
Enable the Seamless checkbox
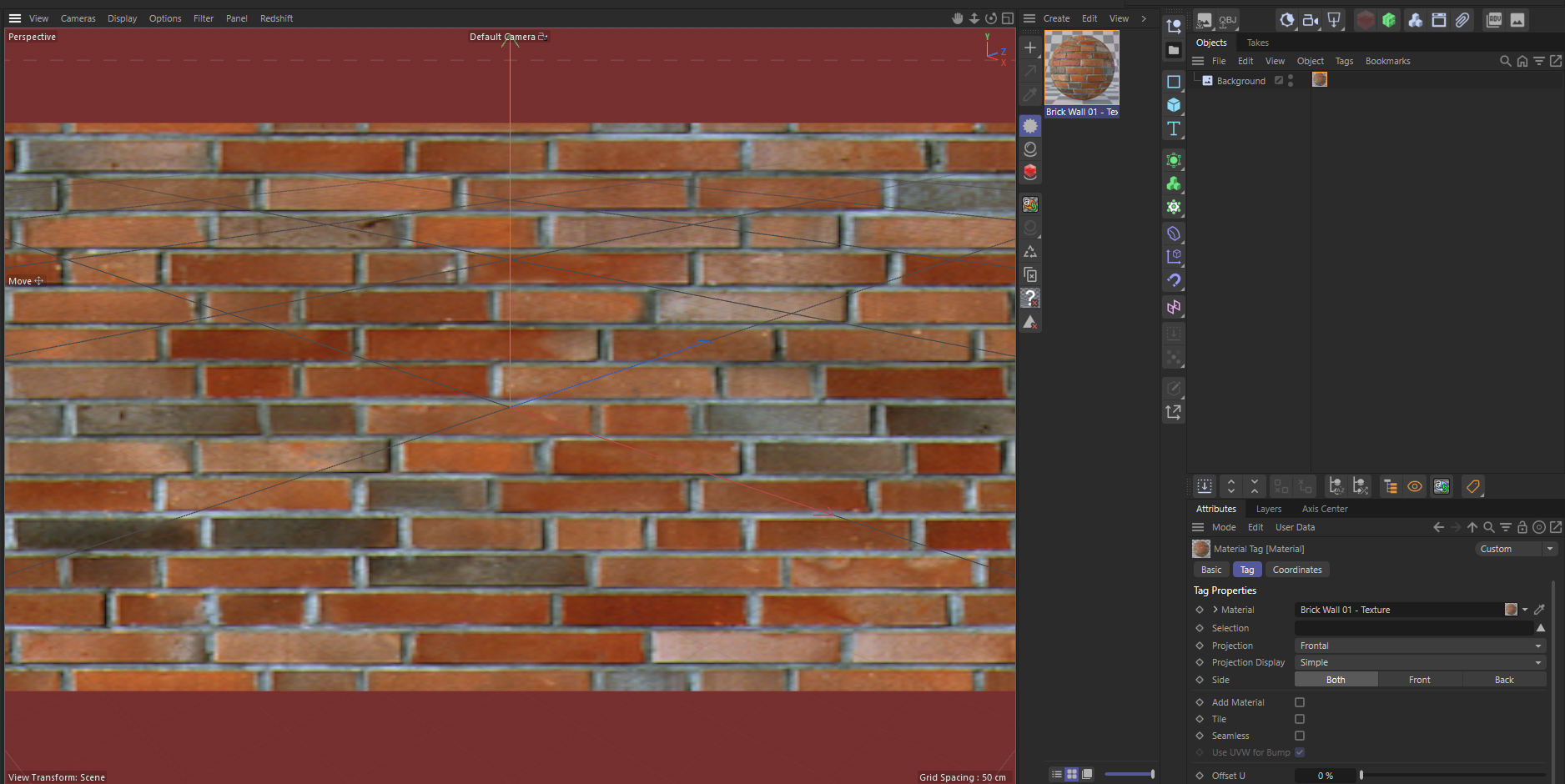tap(1300, 736)
